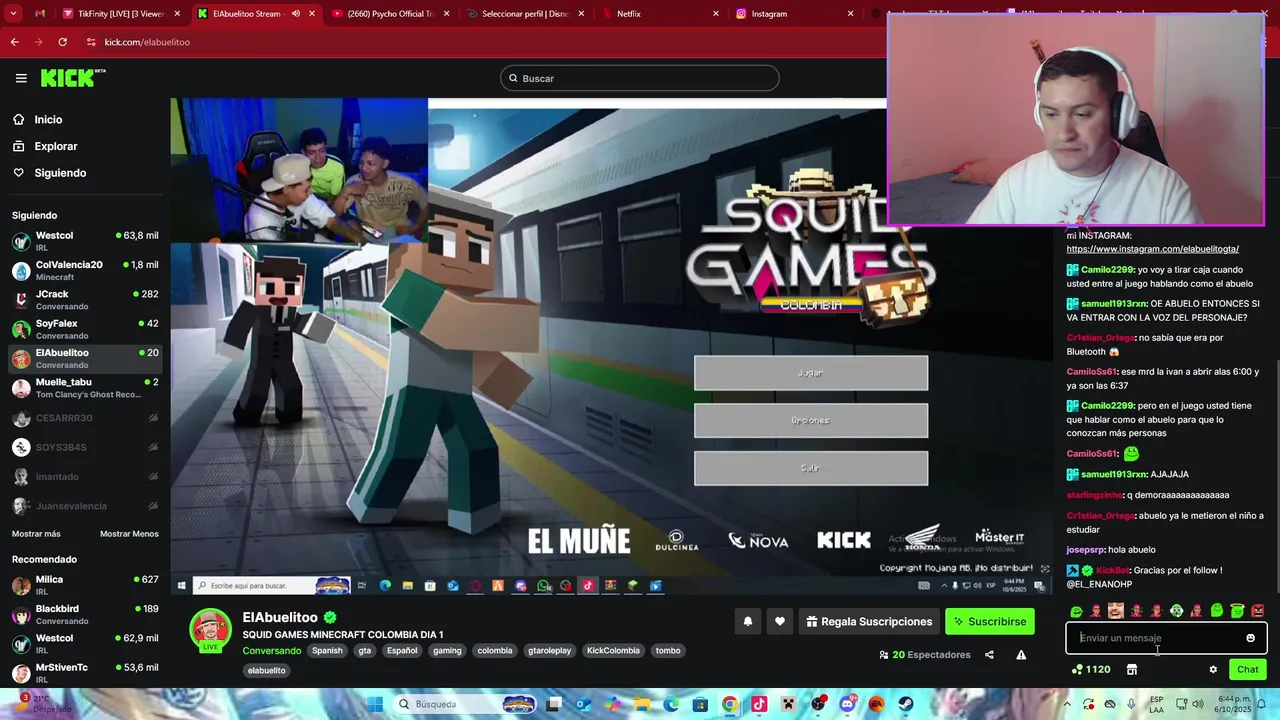The width and height of the screenshot is (1280, 720).
Task: Open the Chrome taskbar icon
Action: point(730,704)
